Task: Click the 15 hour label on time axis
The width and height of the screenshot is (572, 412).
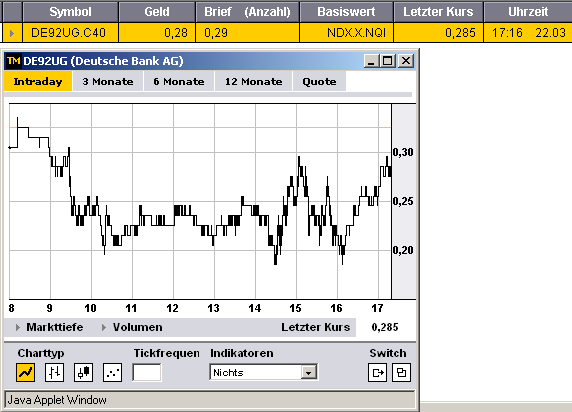Action: coord(295,308)
